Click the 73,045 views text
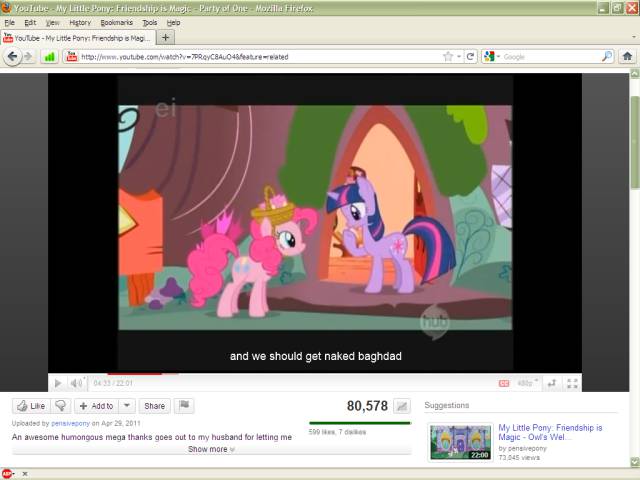This screenshot has width=640, height=480. click(519, 458)
